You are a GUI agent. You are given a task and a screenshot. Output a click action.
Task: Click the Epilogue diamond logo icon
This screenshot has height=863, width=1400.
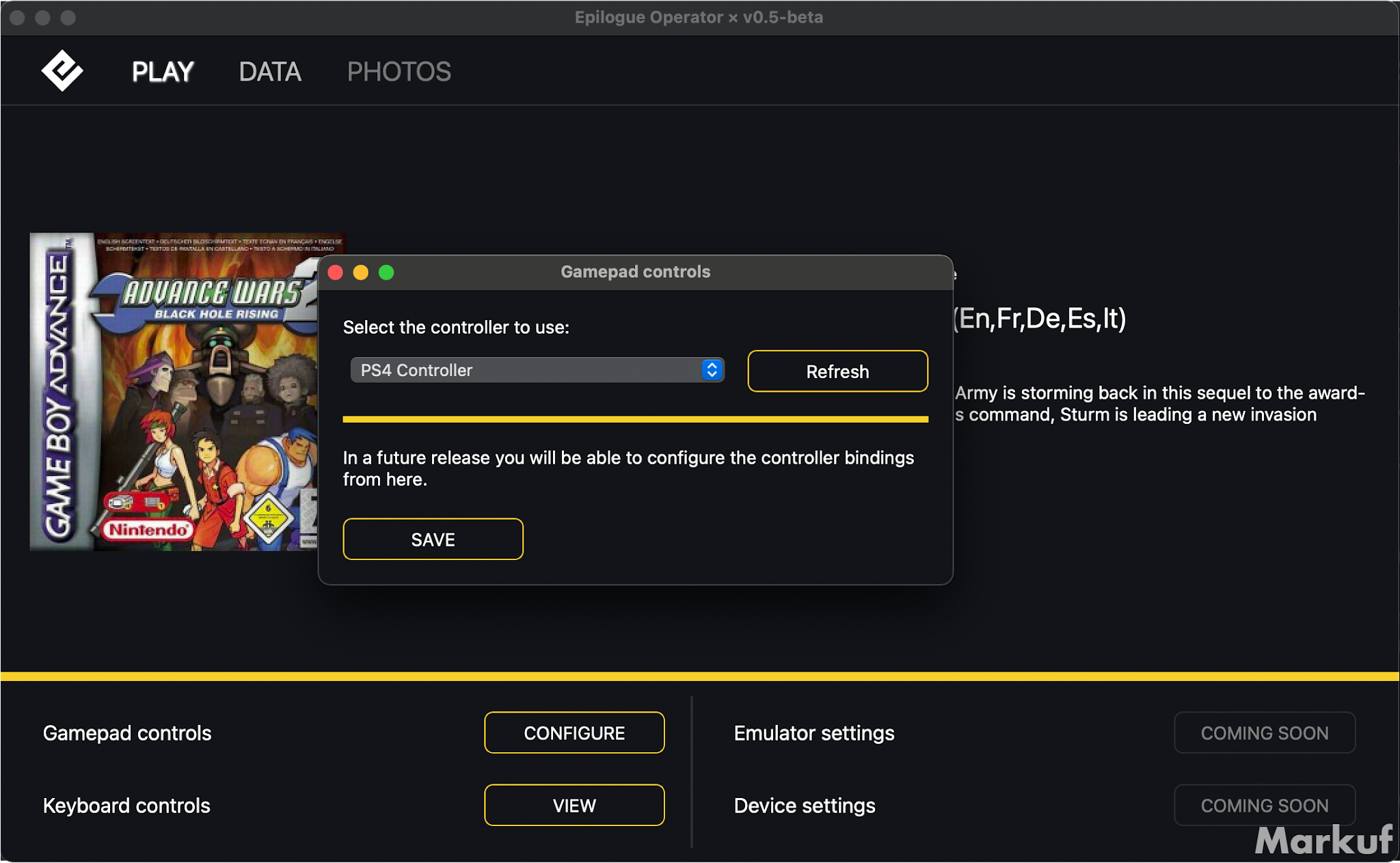(x=62, y=70)
